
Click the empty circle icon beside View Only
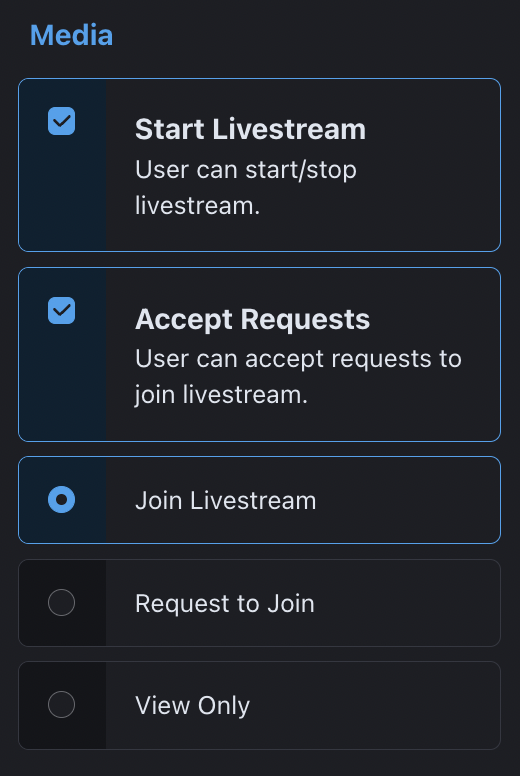point(61,704)
